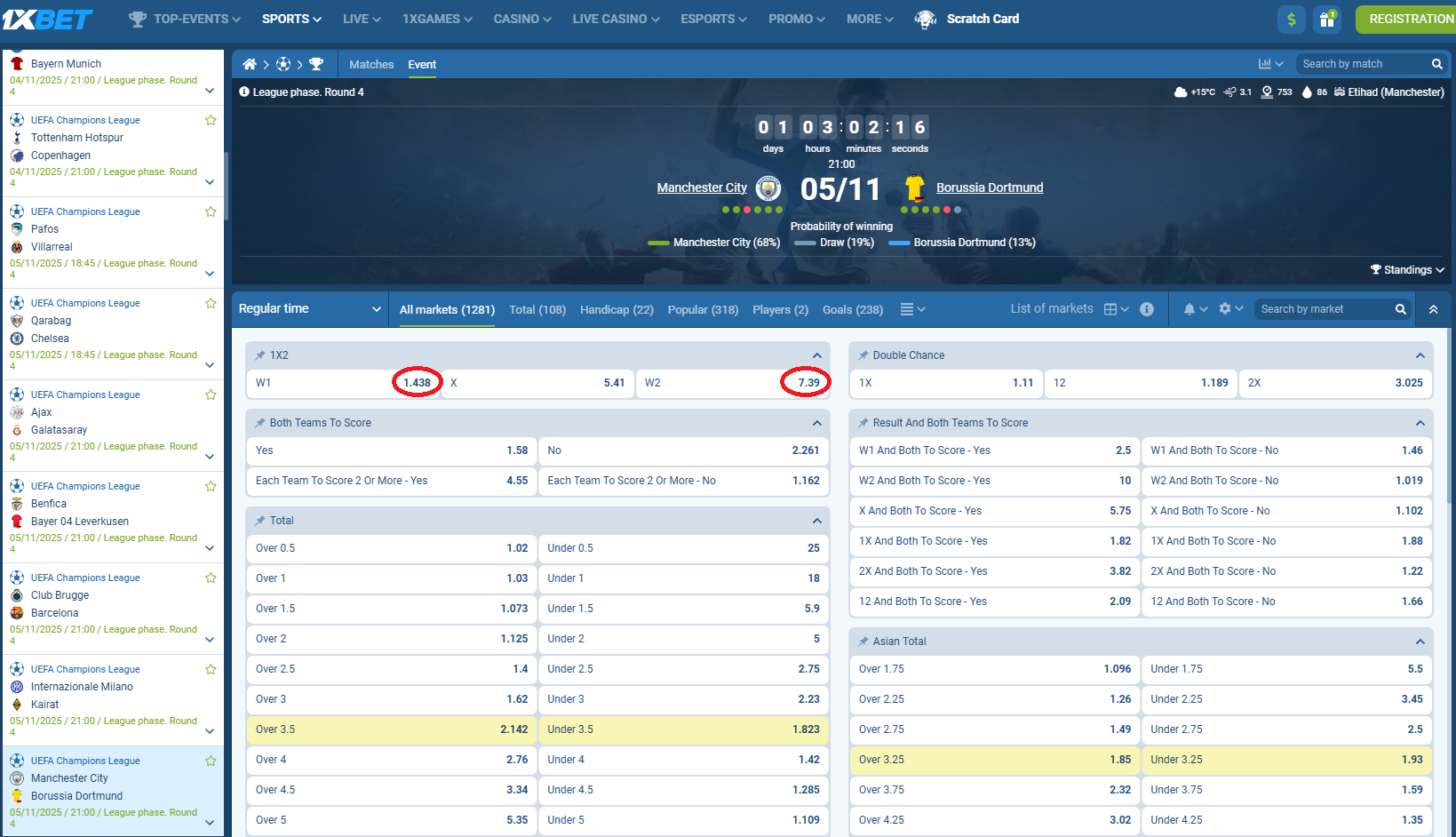This screenshot has width=1456, height=837.
Task: Favorite the Manchester City vs Borussia Dortmund match
Action: pyautogui.click(x=211, y=761)
